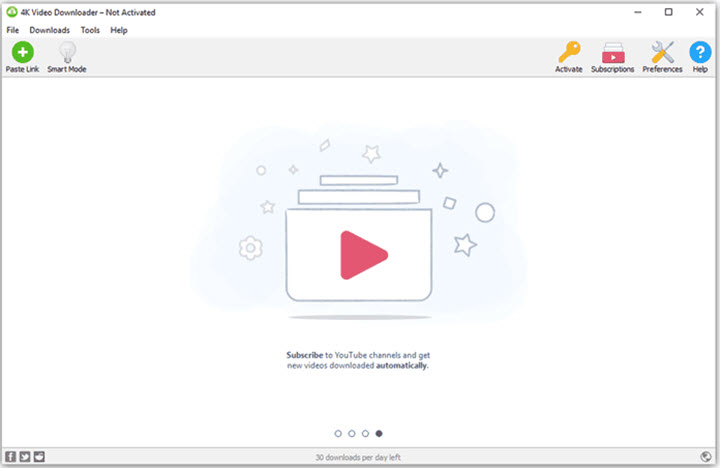This screenshot has width=720, height=468.
Task: Close the 4K Video Downloader window
Action: click(x=699, y=12)
